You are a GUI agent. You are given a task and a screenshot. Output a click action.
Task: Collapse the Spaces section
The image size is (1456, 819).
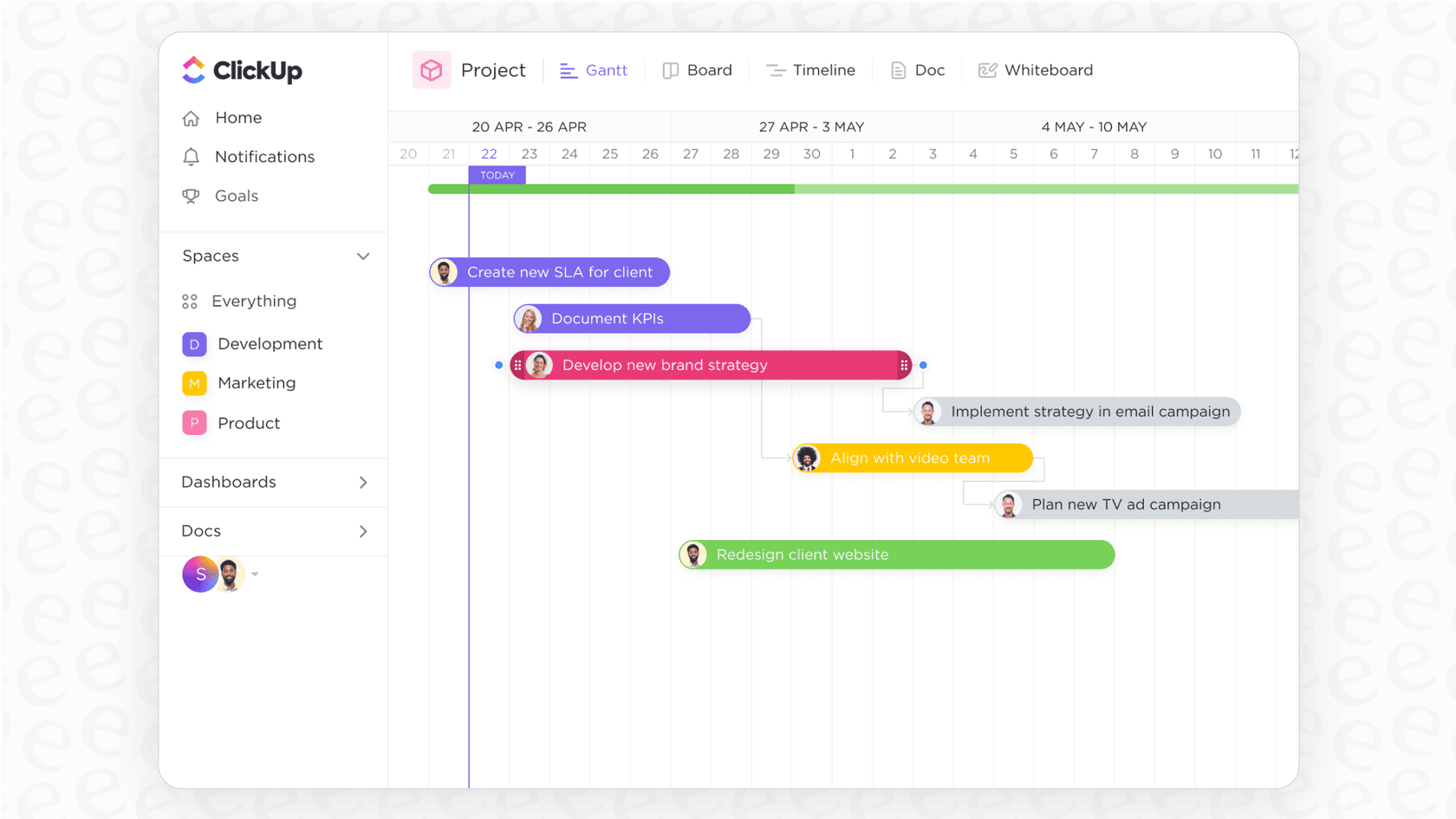pos(363,256)
